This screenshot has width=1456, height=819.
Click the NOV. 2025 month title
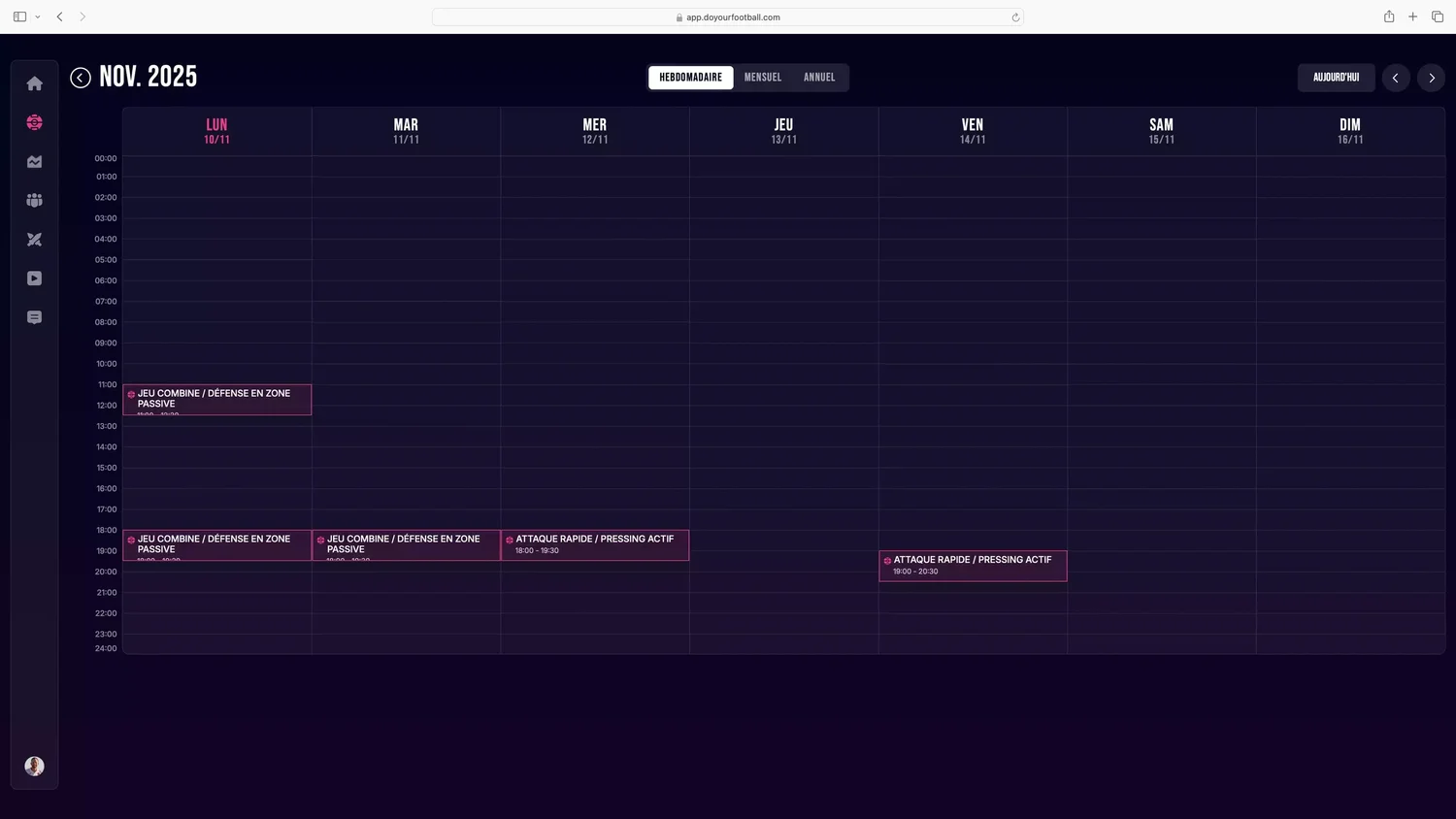tap(149, 78)
